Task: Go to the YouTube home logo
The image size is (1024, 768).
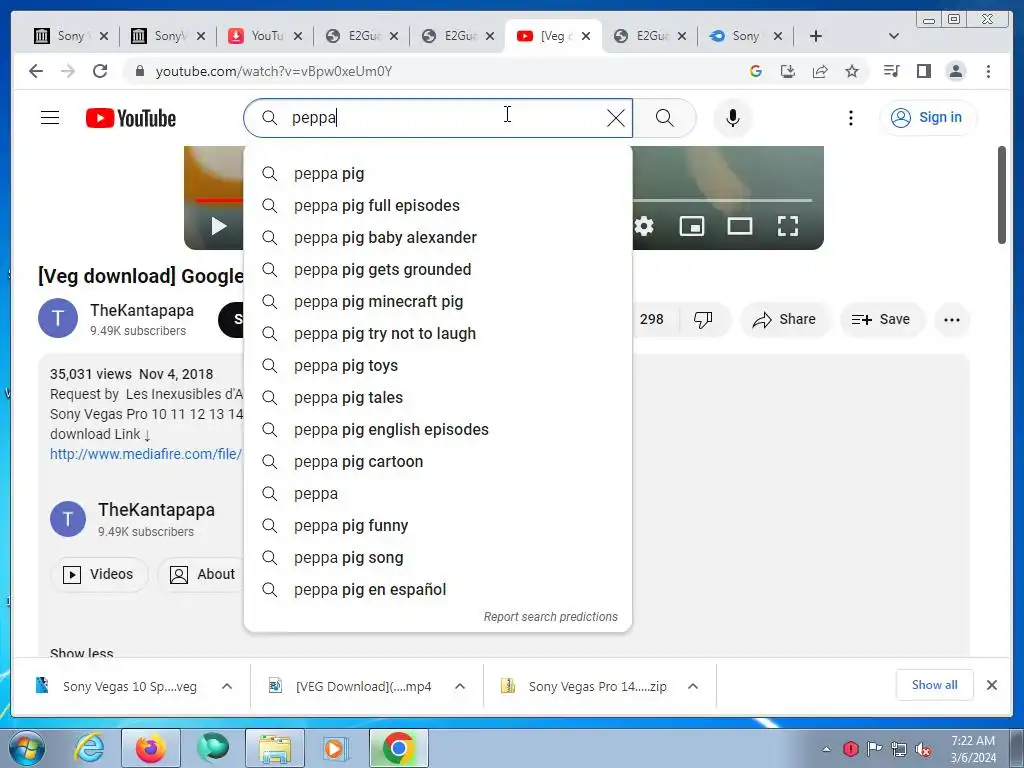Action: pyautogui.click(x=131, y=118)
